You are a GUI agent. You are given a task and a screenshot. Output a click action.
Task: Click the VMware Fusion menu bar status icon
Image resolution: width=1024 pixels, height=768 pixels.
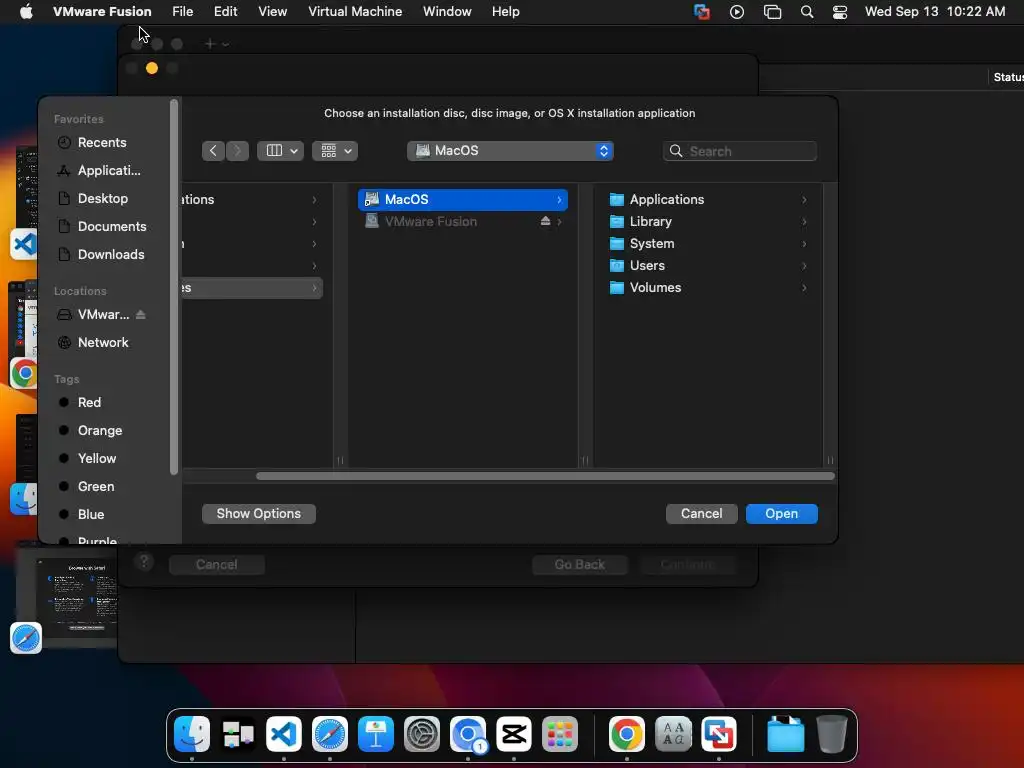(x=702, y=12)
